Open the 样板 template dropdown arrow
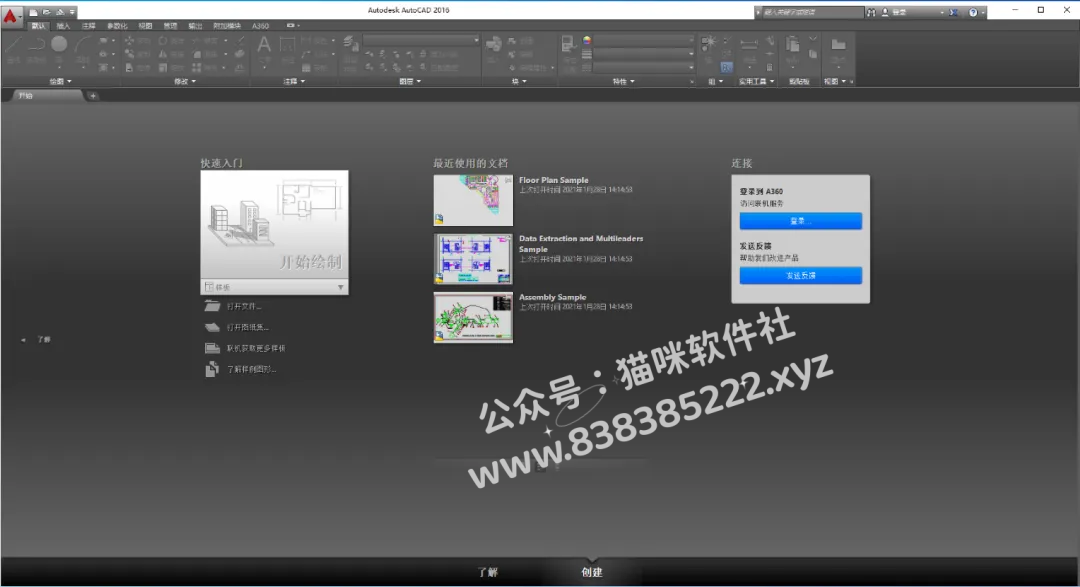 tap(340, 287)
